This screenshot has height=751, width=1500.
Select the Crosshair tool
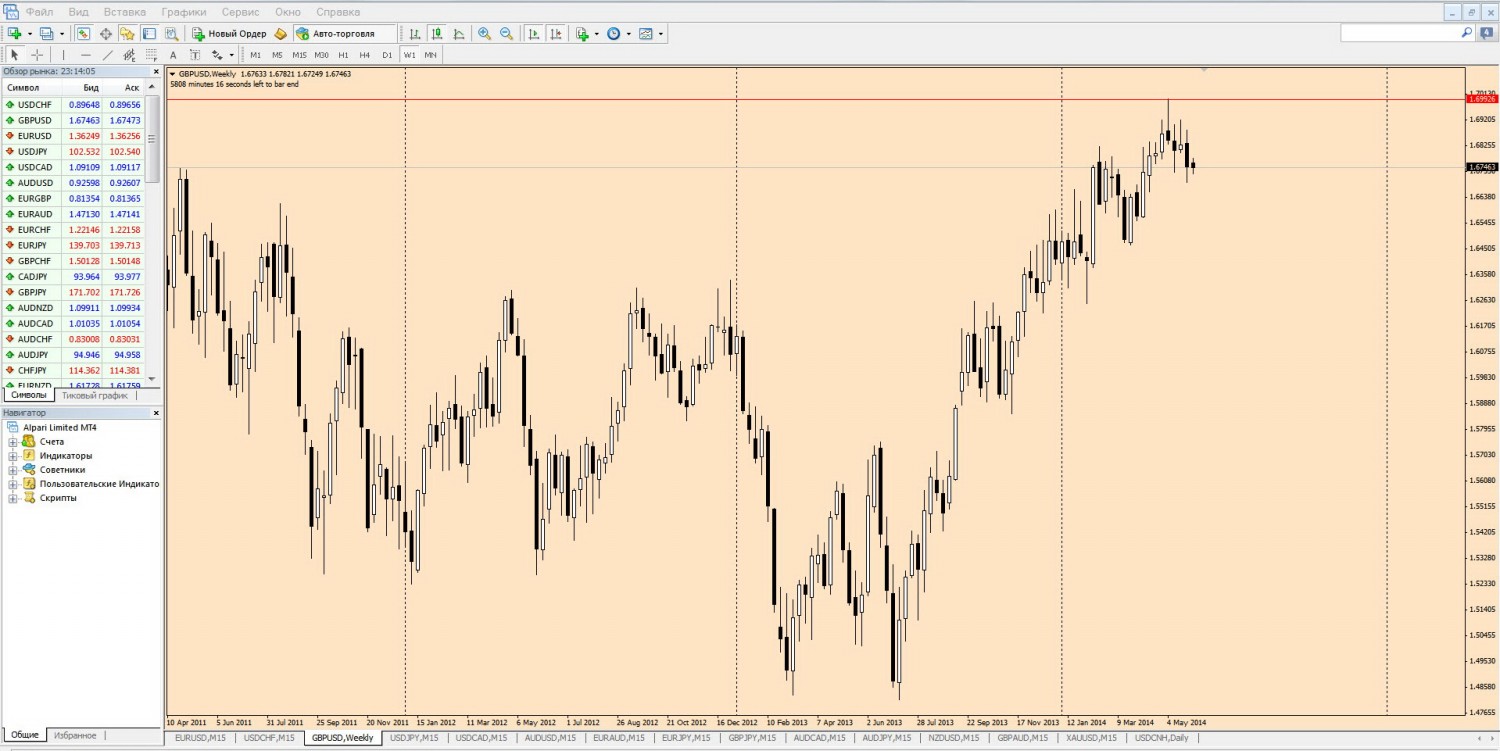pyautogui.click(x=37, y=55)
